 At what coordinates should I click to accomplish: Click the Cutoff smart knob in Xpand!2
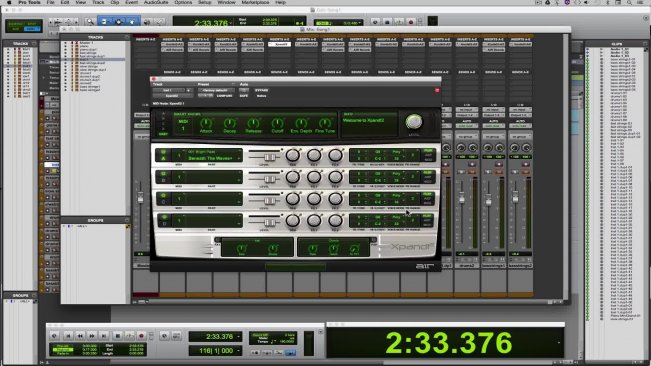click(277, 123)
